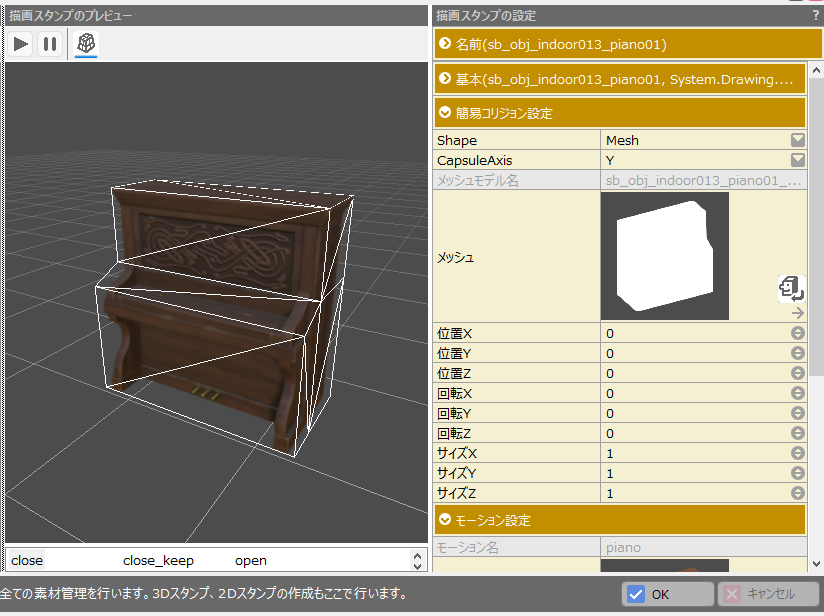Click the mesh import icon
This screenshot has width=824, height=616.
[792, 288]
